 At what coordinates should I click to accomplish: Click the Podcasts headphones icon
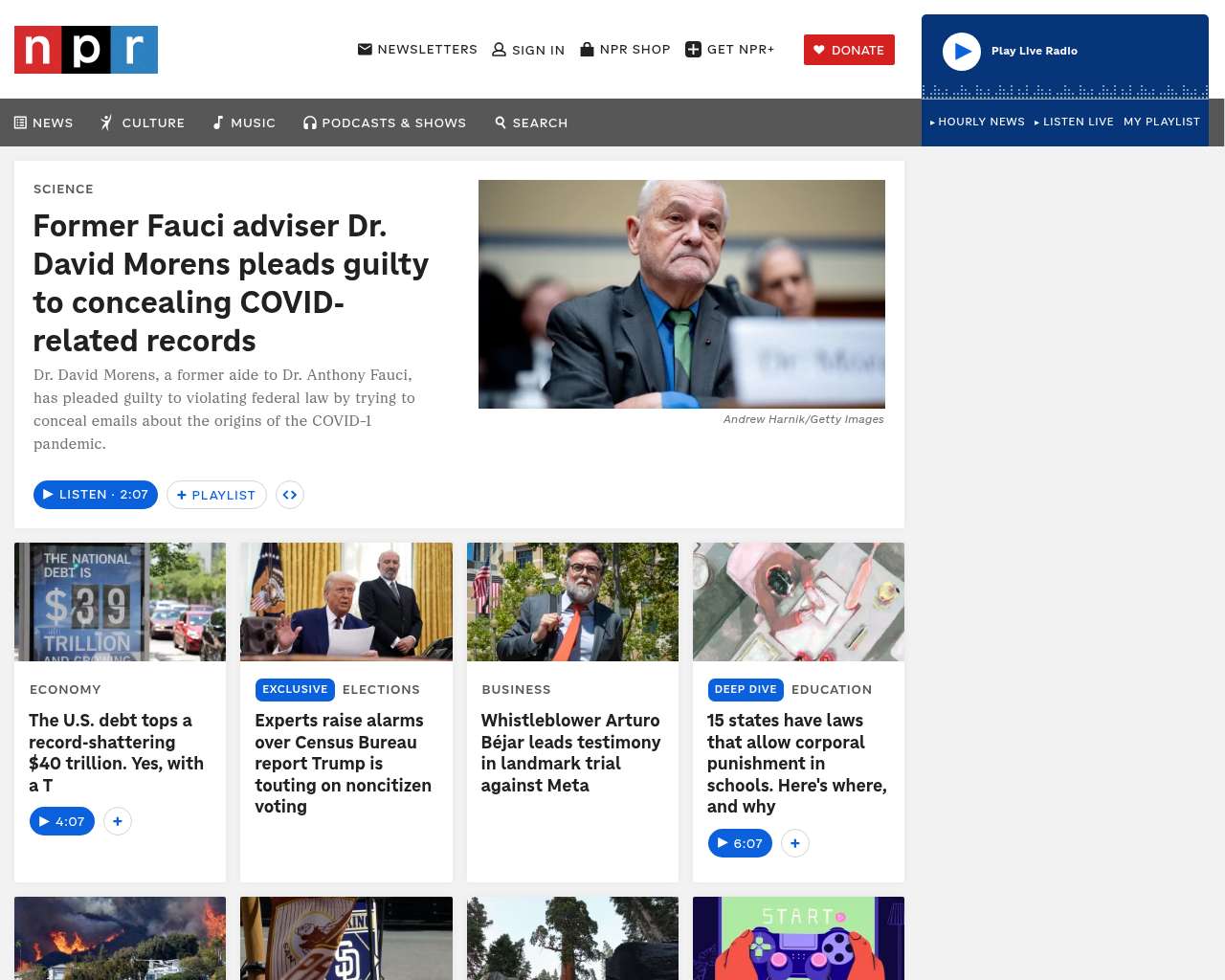[x=310, y=122]
